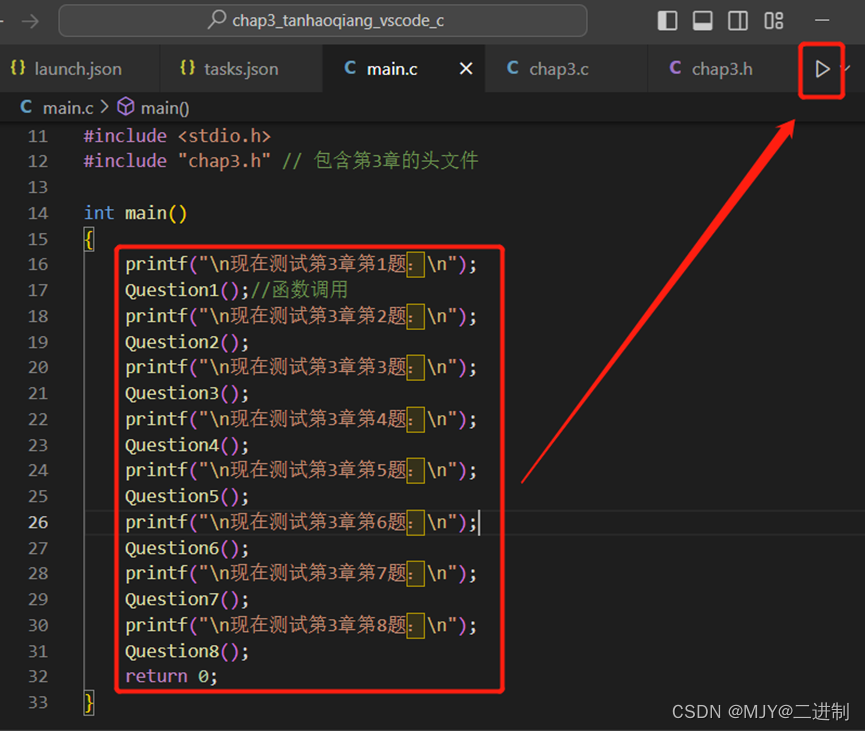Click the 'Question1();' call
Viewport: 865px width, 731px height.
click(187, 290)
